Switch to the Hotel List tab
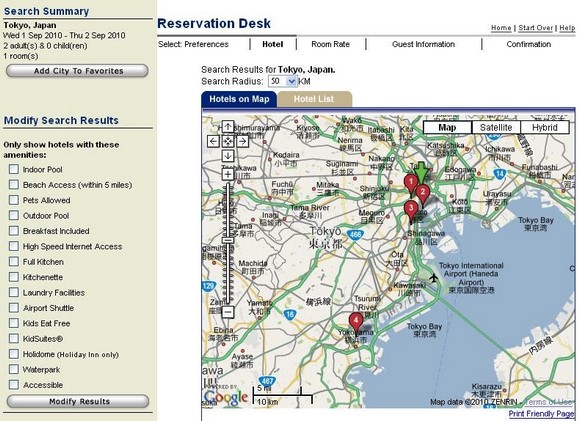Viewport: 580px width, 421px height. click(x=314, y=99)
